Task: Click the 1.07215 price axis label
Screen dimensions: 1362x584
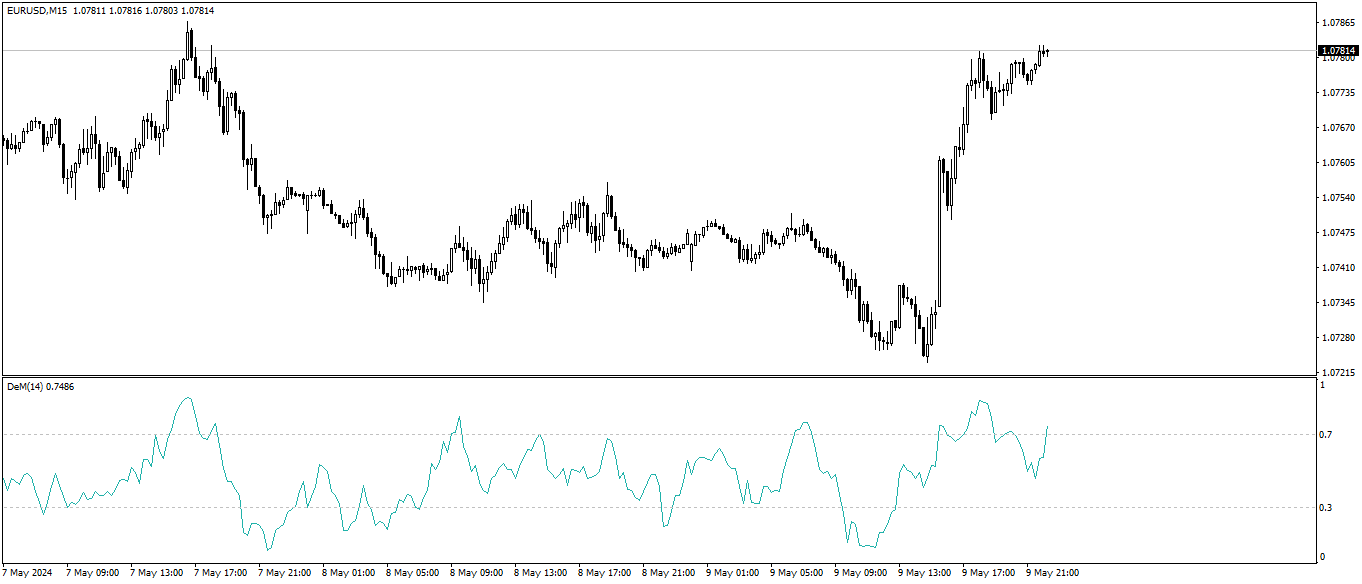Action: [x=1337, y=372]
